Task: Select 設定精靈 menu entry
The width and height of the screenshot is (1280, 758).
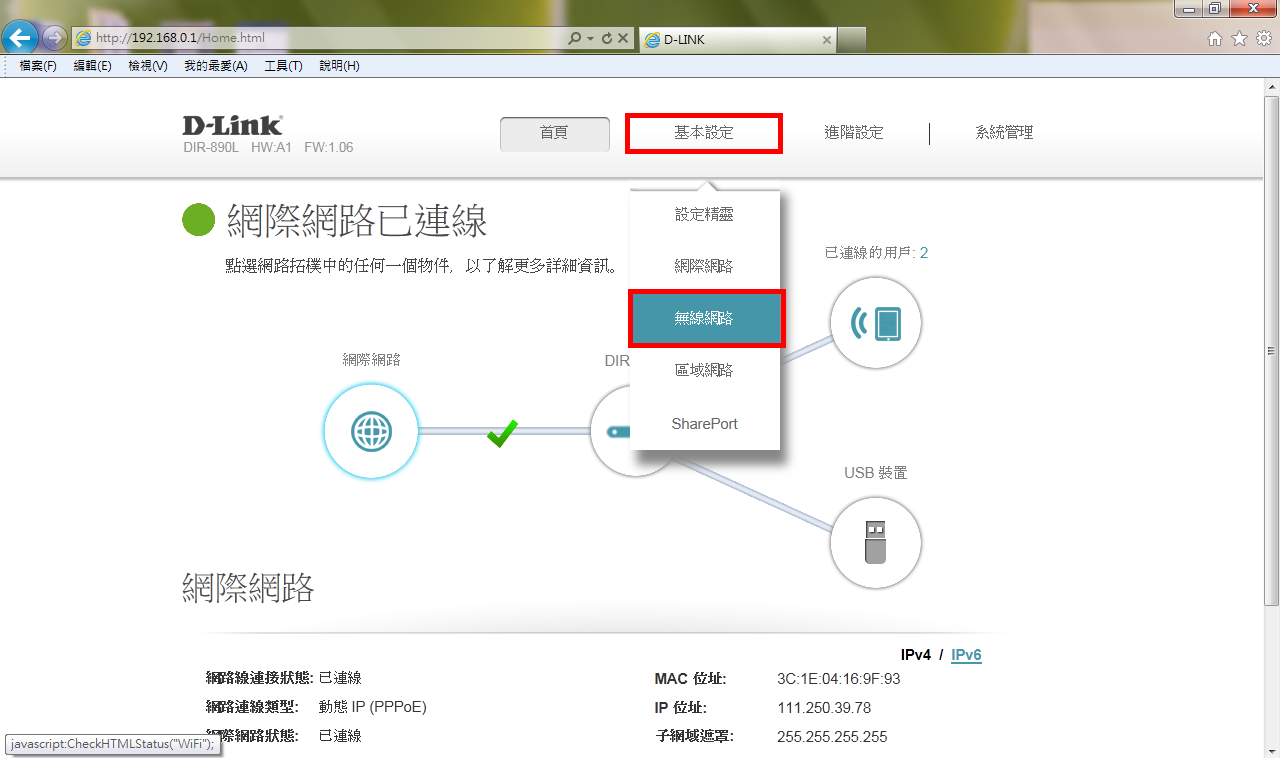Action: click(x=704, y=214)
